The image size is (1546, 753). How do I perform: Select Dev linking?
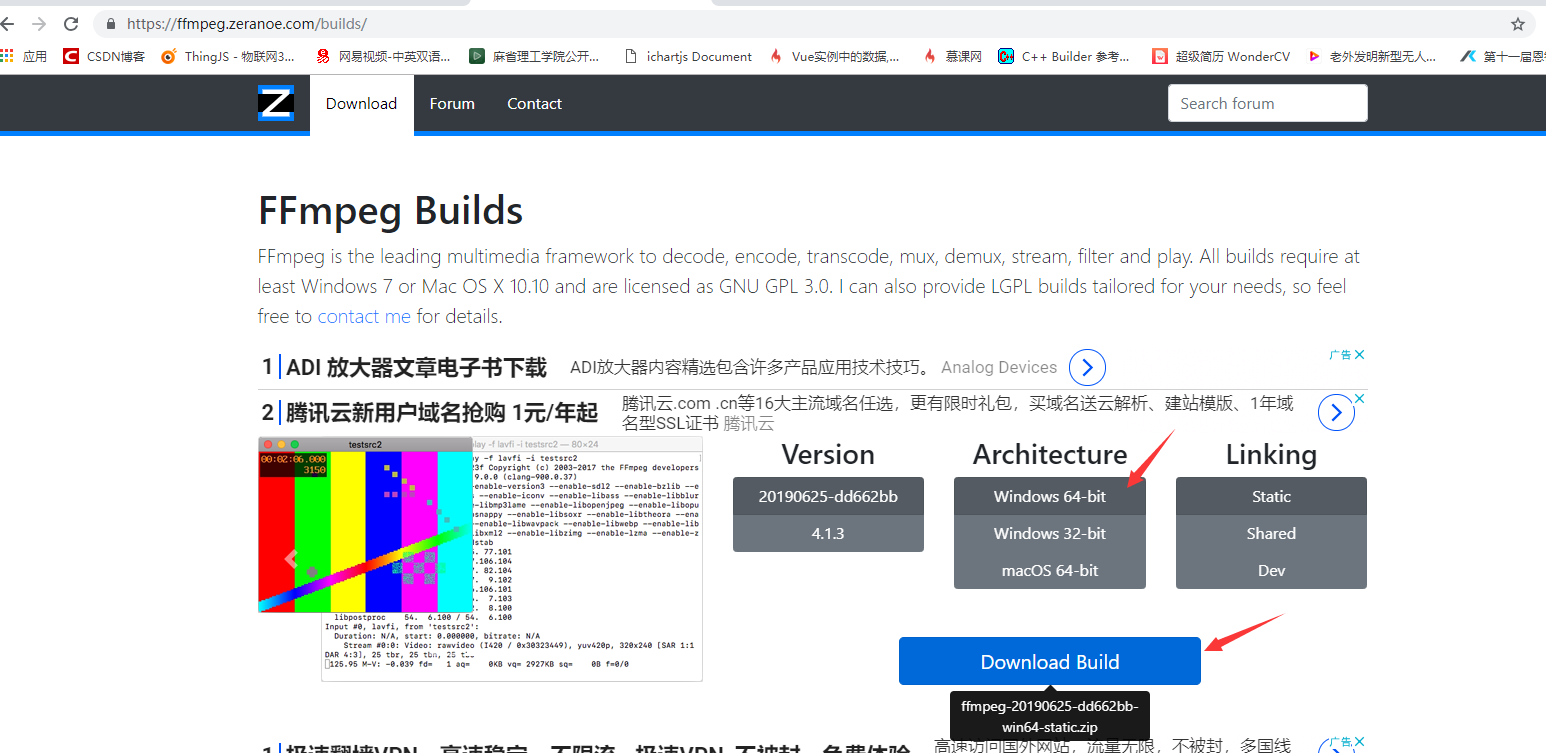tap(1271, 570)
